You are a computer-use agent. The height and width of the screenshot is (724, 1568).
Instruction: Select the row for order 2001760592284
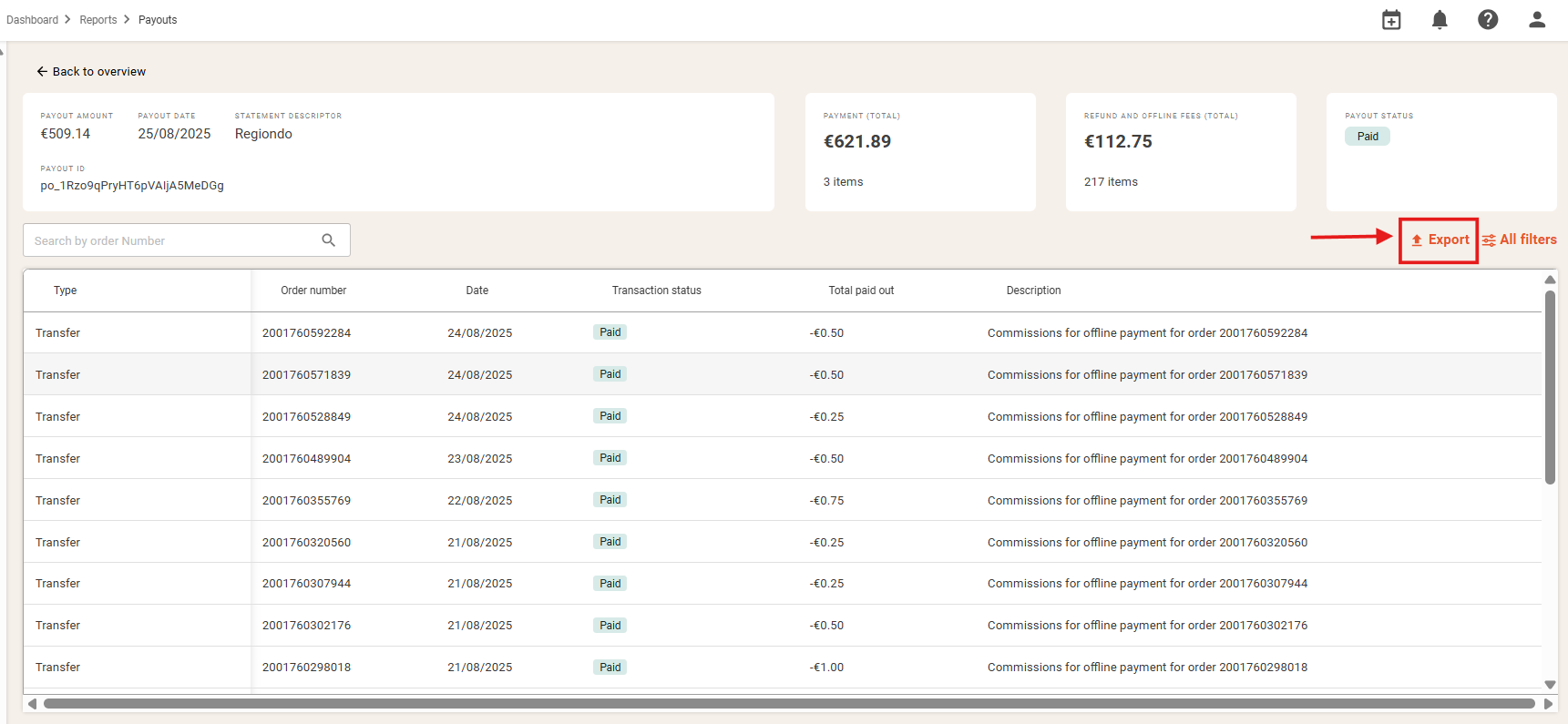click(783, 332)
